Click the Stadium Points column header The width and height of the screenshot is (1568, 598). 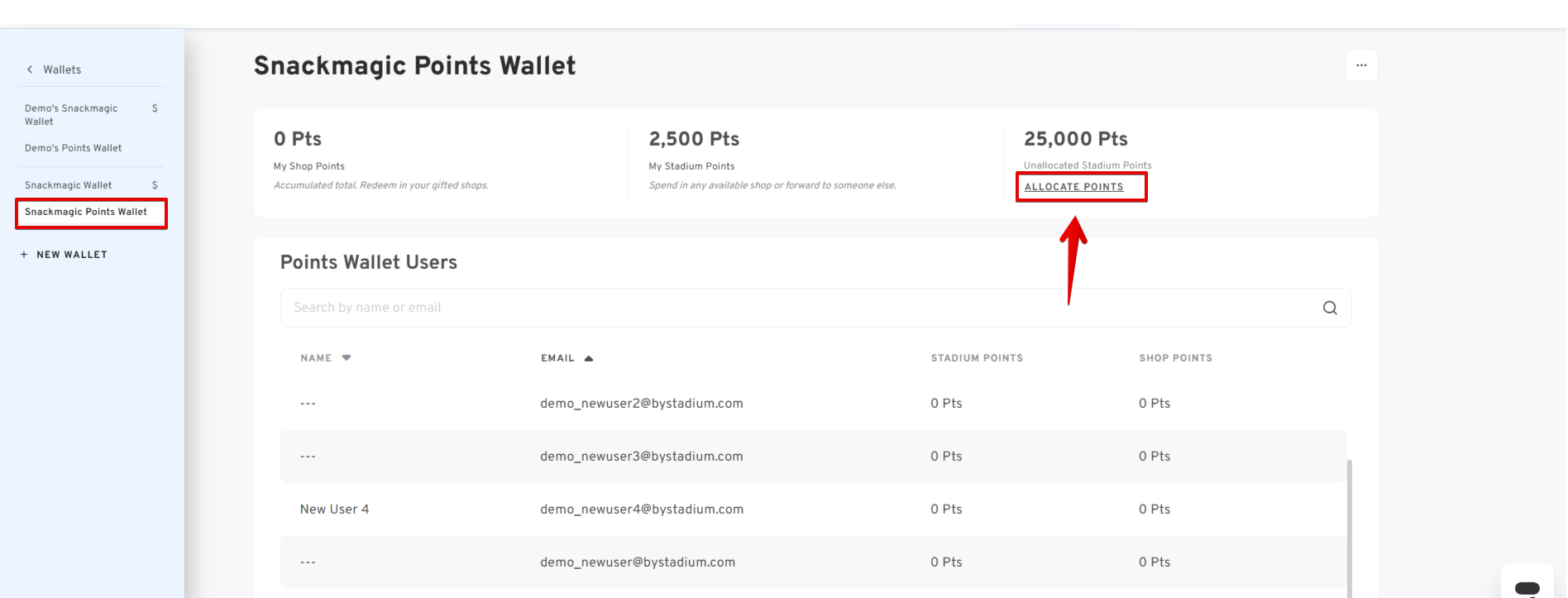point(977,358)
